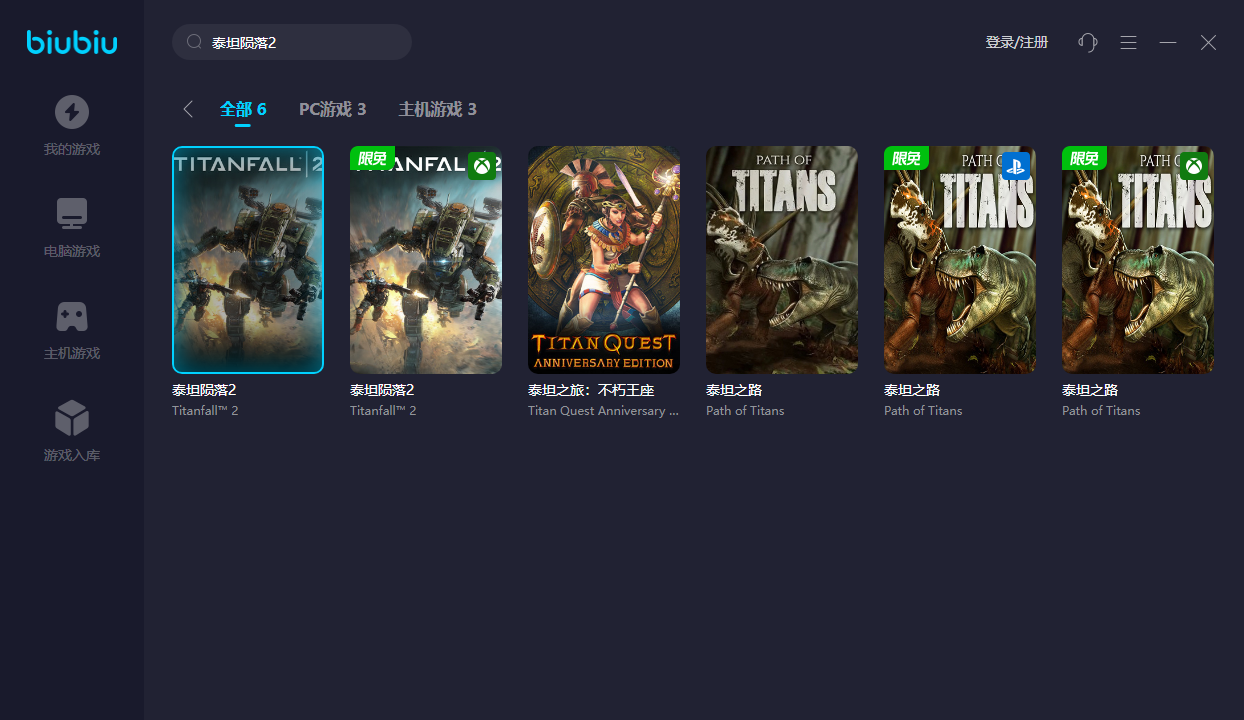Click the search magnifier icon
Image resolution: width=1244 pixels, height=720 pixels.
point(195,42)
